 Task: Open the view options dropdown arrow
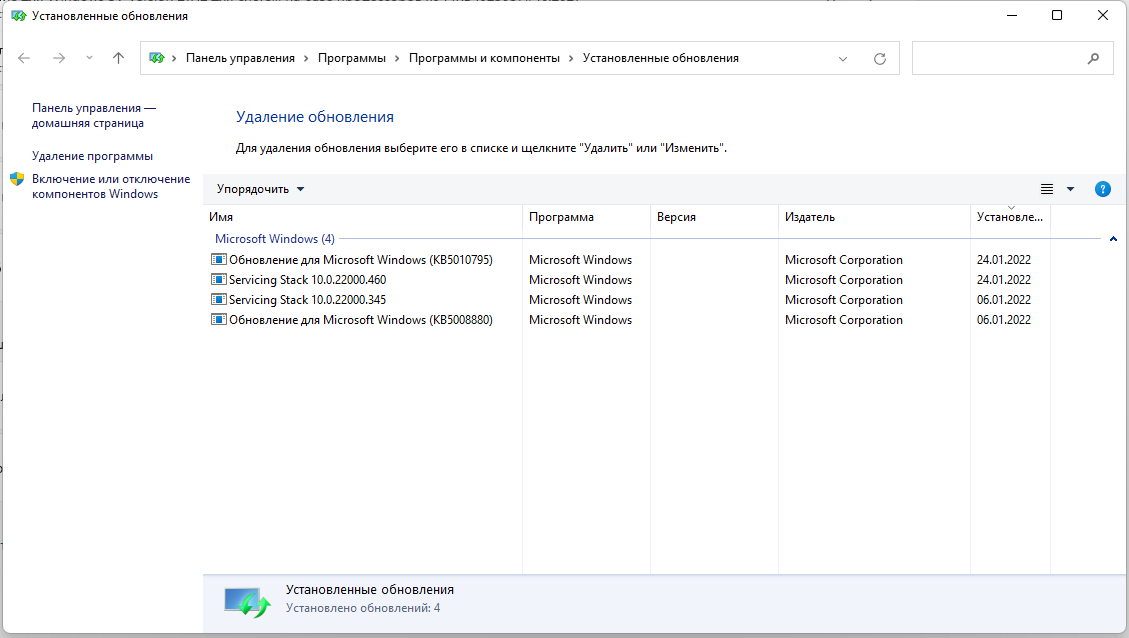(x=1070, y=189)
